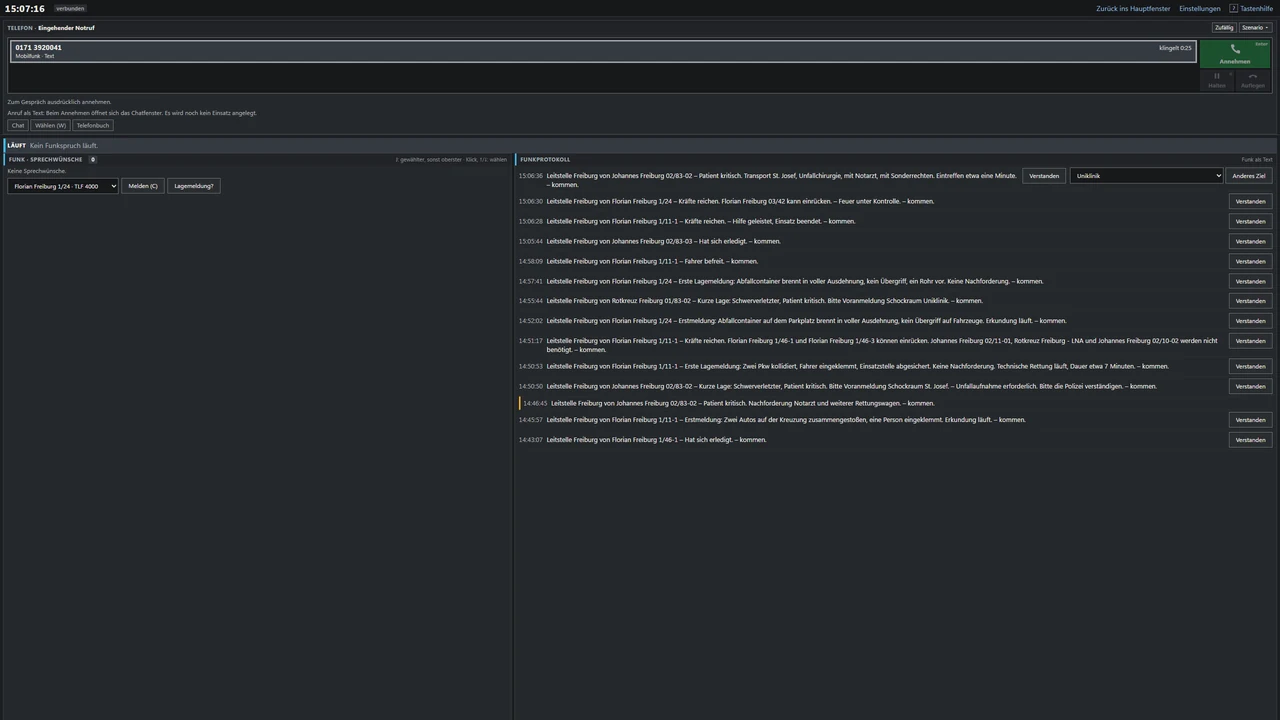Click Verstanden for the 15:06:28 message
This screenshot has height=720, width=1280.
point(1250,221)
